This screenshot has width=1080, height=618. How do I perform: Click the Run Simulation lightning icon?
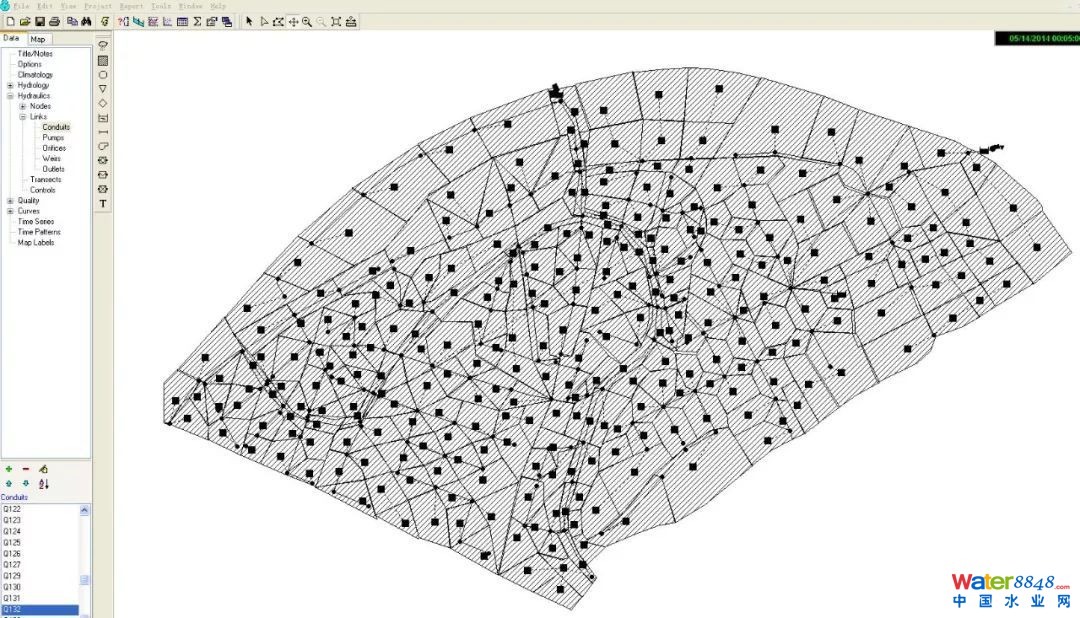click(105, 21)
